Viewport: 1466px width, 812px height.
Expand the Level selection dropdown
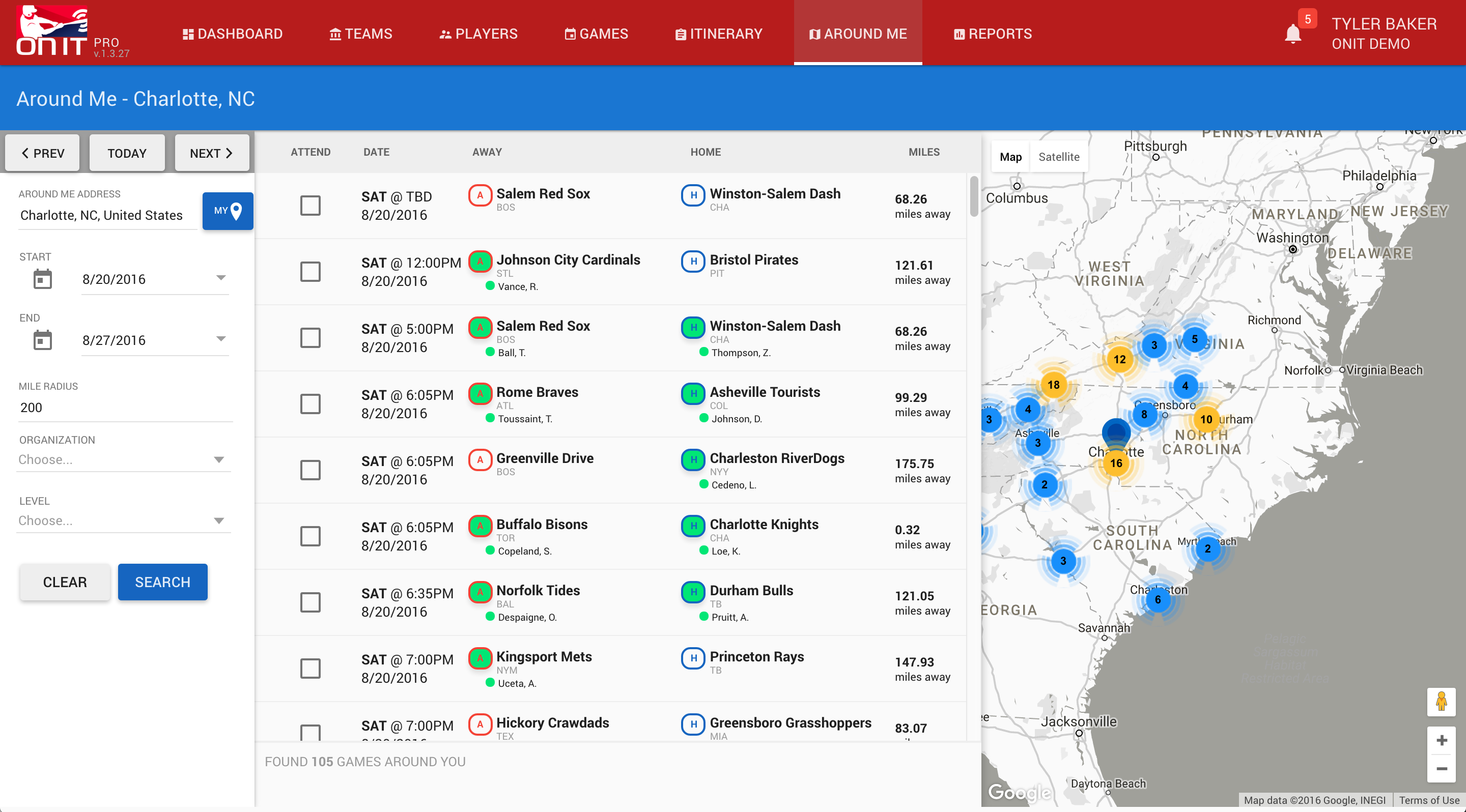(x=123, y=520)
